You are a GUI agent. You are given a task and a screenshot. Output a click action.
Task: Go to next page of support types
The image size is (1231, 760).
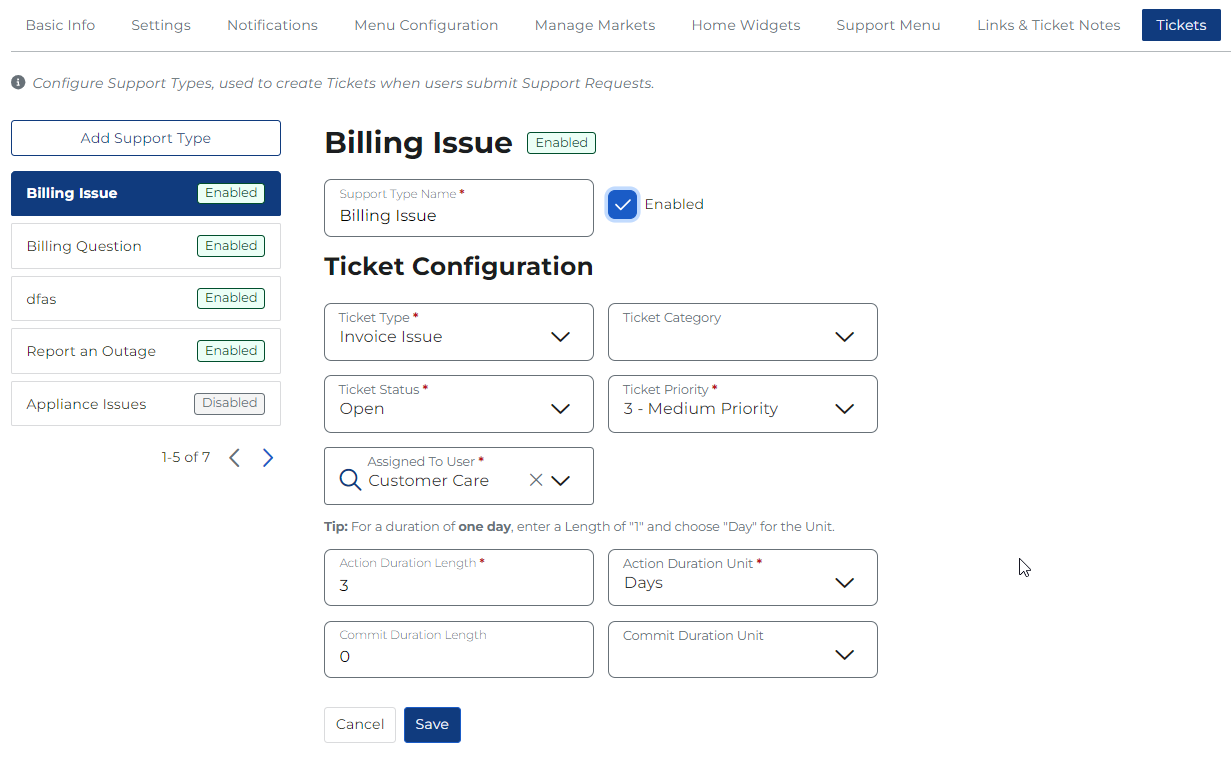tap(268, 458)
